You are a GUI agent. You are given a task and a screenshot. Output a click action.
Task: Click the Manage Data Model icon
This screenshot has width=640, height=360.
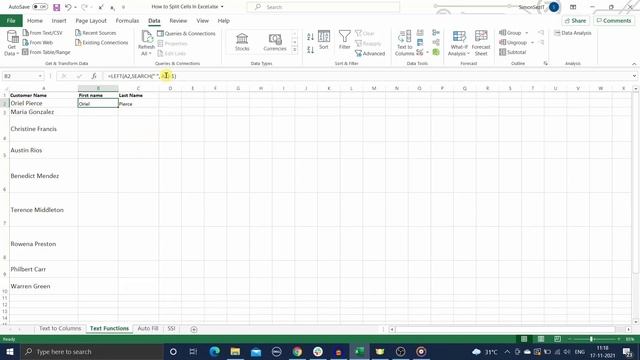pyautogui.click(x=436, y=52)
